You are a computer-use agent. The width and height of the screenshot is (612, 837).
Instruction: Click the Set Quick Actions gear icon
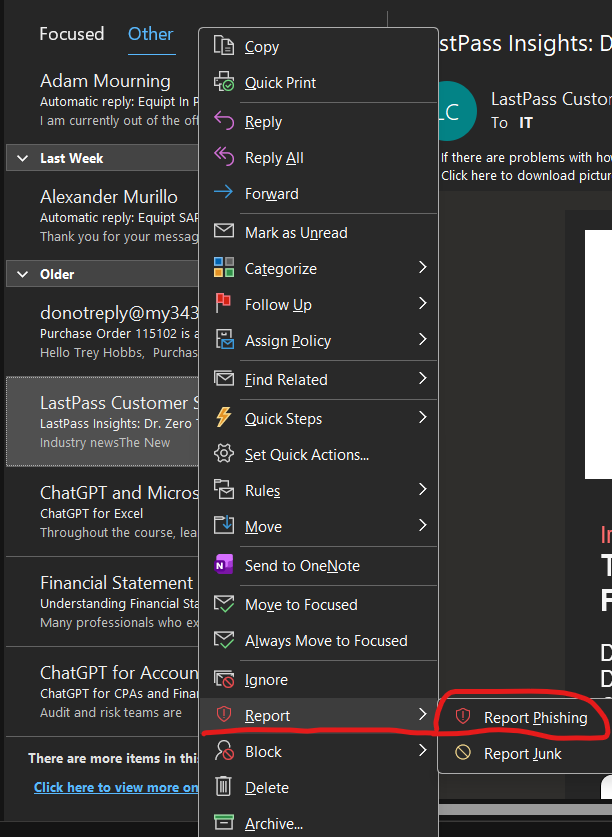(224, 453)
